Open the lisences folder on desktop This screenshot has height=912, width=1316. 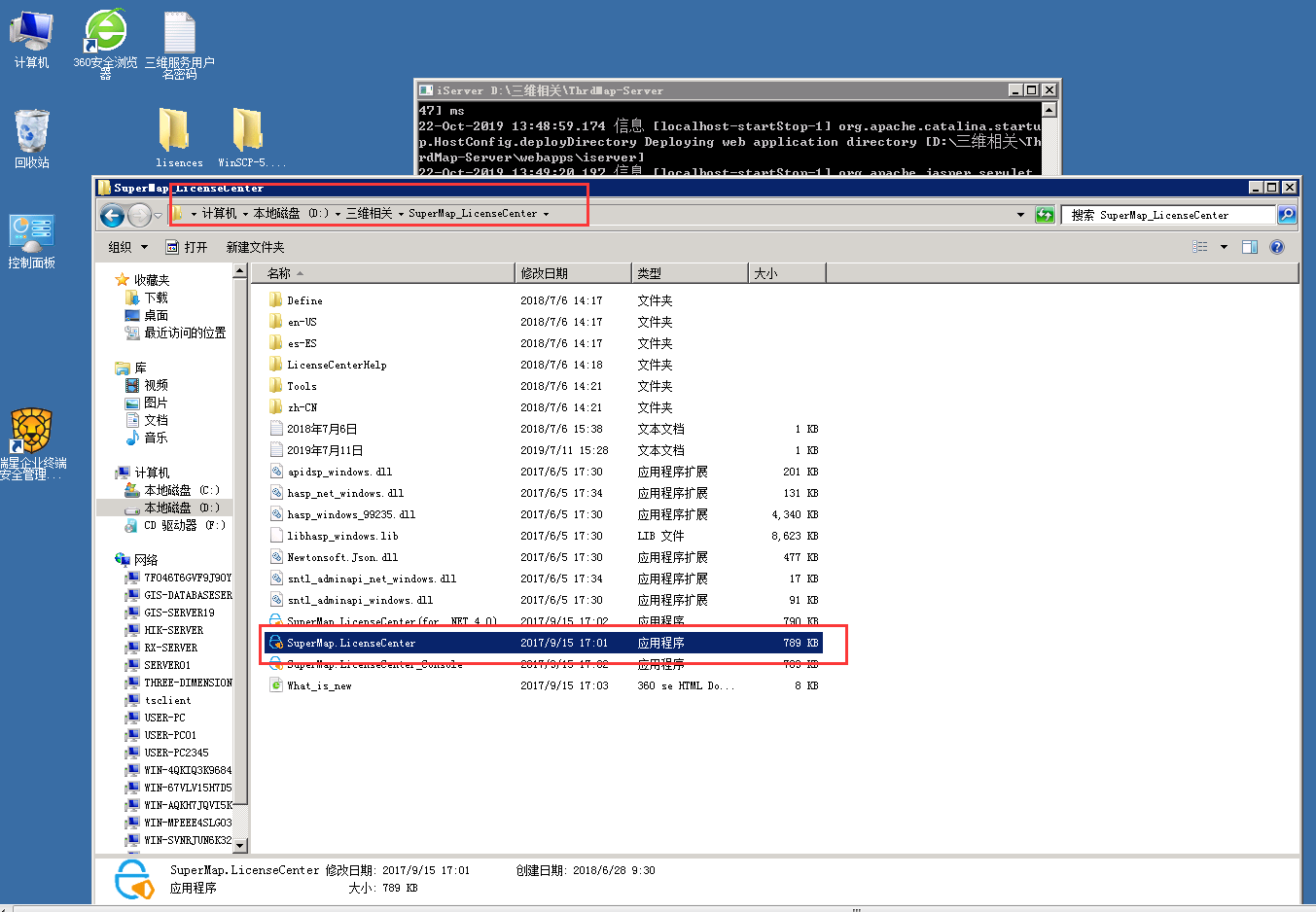tap(178, 137)
